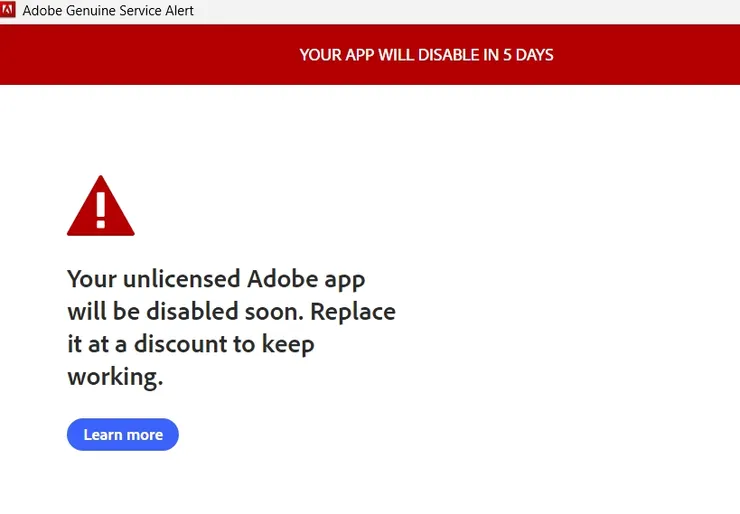
Task: Click the red warning triangle icon
Action: tap(101, 206)
